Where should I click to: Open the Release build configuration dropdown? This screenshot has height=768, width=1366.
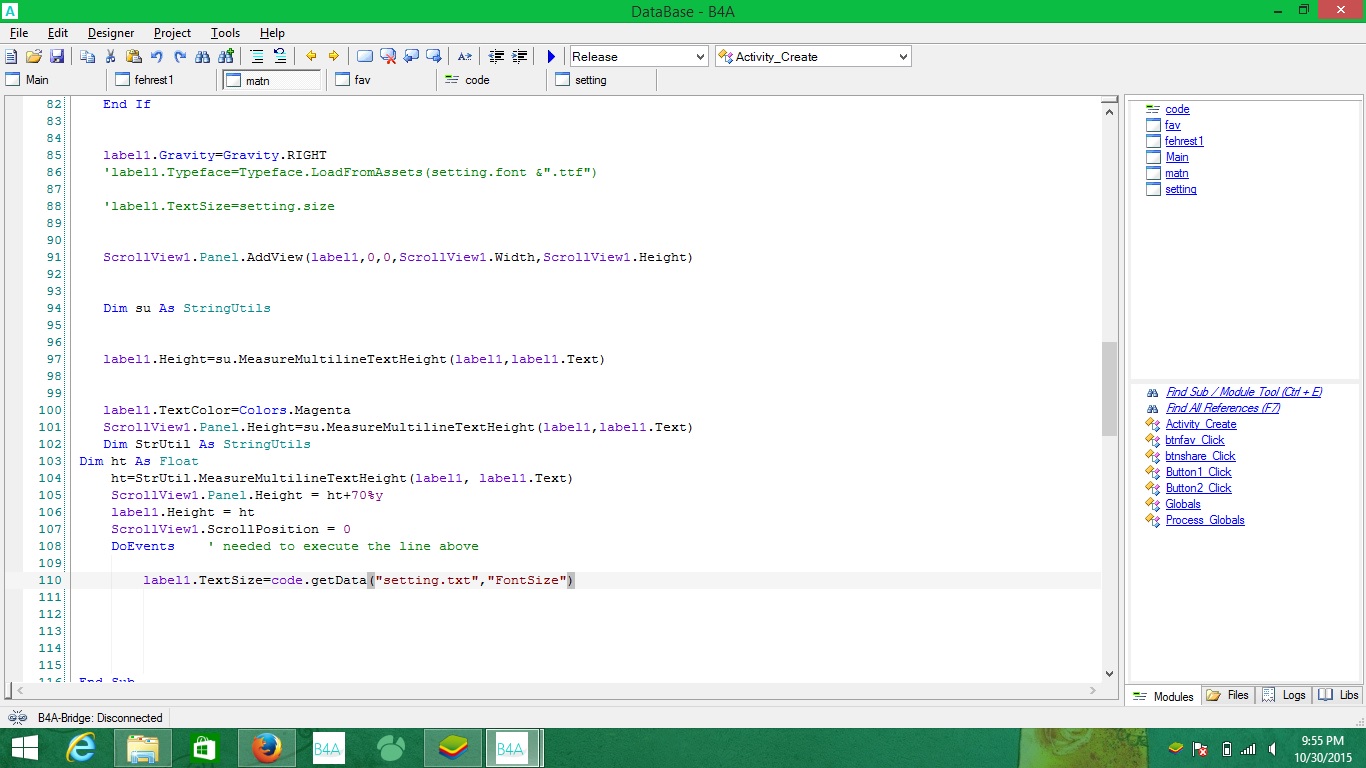(638, 57)
